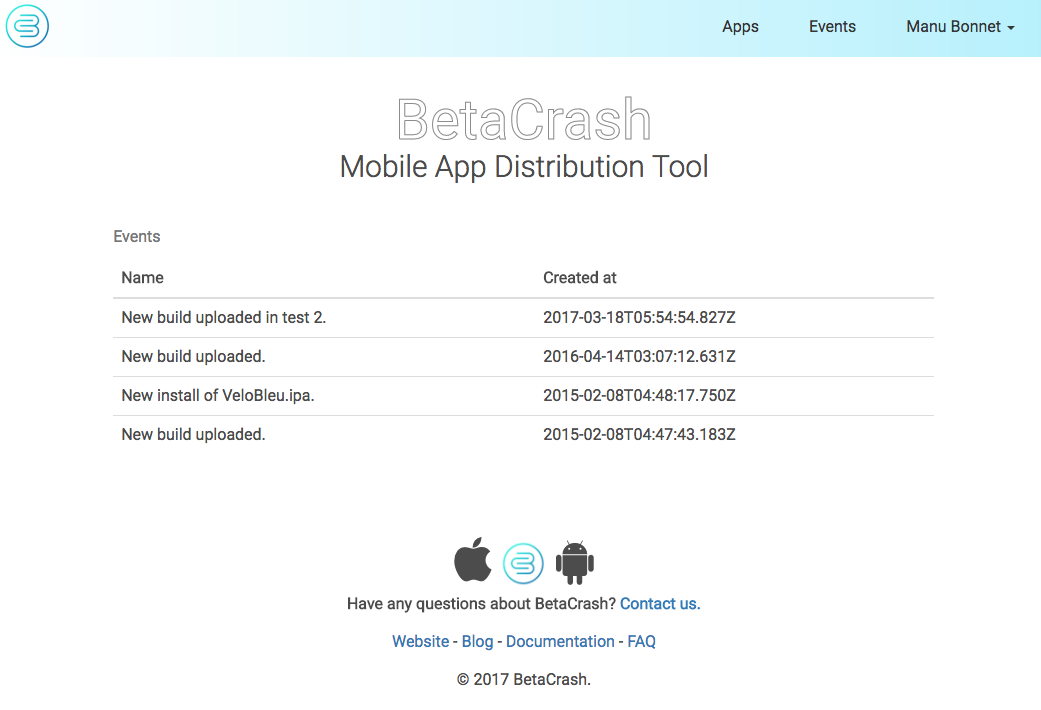This screenshot has width=1041, height=710.
Task: Click the © 2017 BetaCrash copyright text
Action: pos(524,679)
